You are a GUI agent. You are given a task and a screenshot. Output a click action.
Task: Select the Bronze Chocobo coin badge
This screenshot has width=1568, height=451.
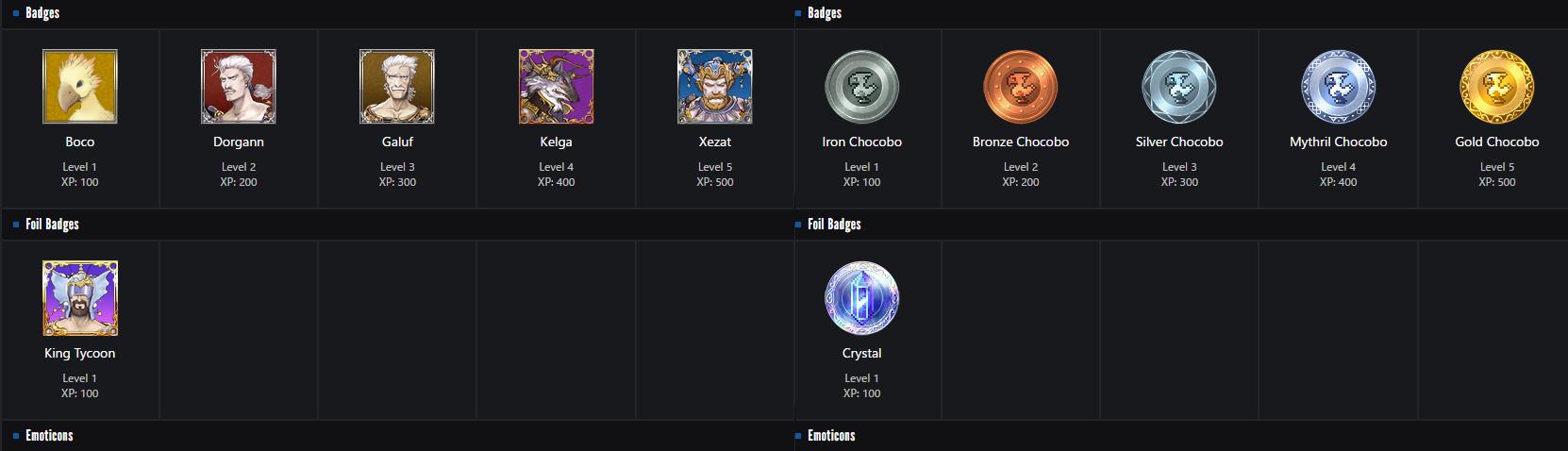coord(1020,87)
